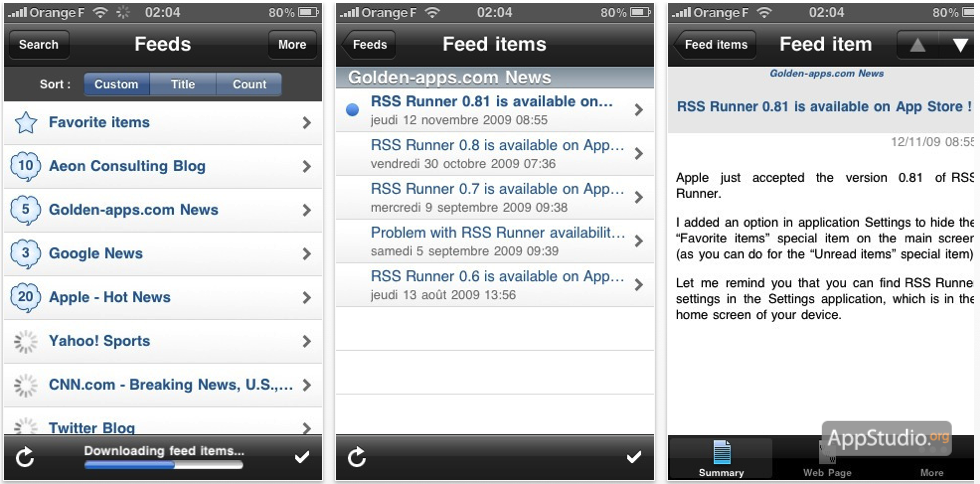This screenshot has height=484, width=980.
Task: Tap the Aeon Consulting Blog unread count badge
Action: point(26,166)
